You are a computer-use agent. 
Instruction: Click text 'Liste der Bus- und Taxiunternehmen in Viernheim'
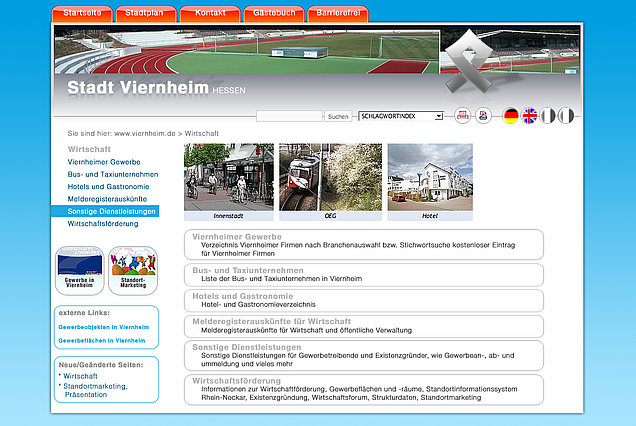[281, 279]
